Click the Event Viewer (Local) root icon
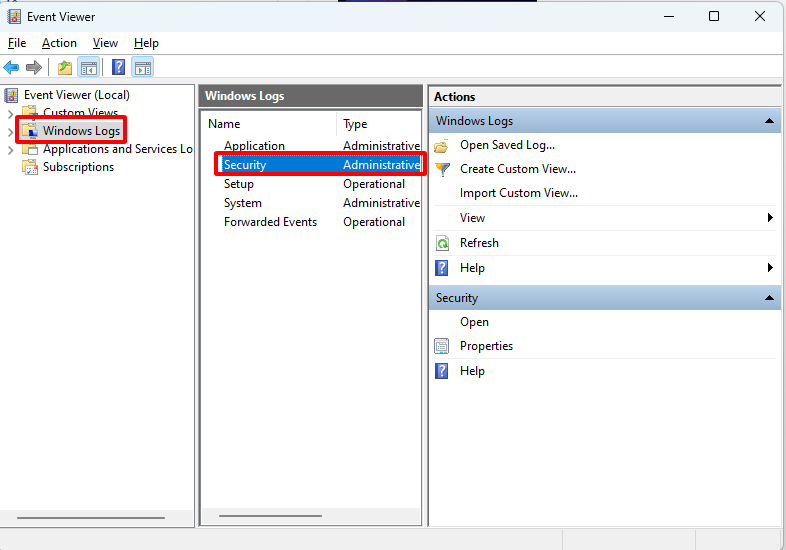786x550 pixels. (11, 95)
